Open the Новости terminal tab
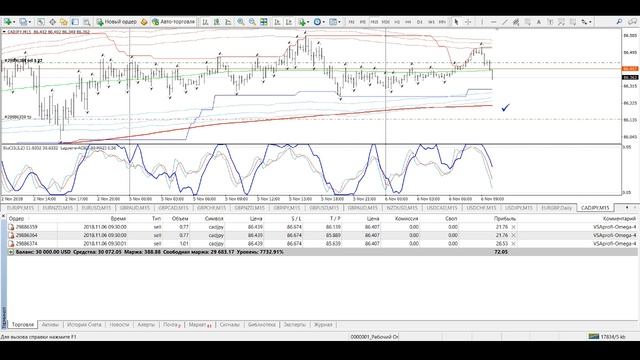640x360 pixels. click(119, 325)
